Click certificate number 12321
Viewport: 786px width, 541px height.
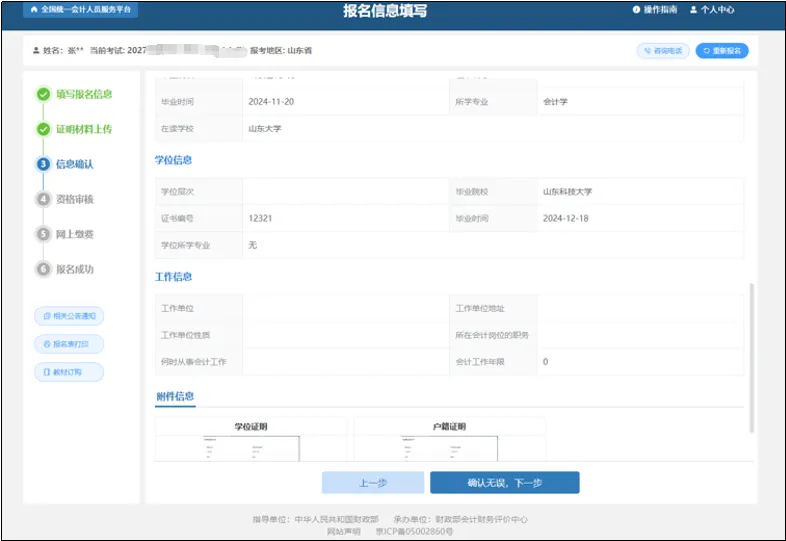(260, 218)
